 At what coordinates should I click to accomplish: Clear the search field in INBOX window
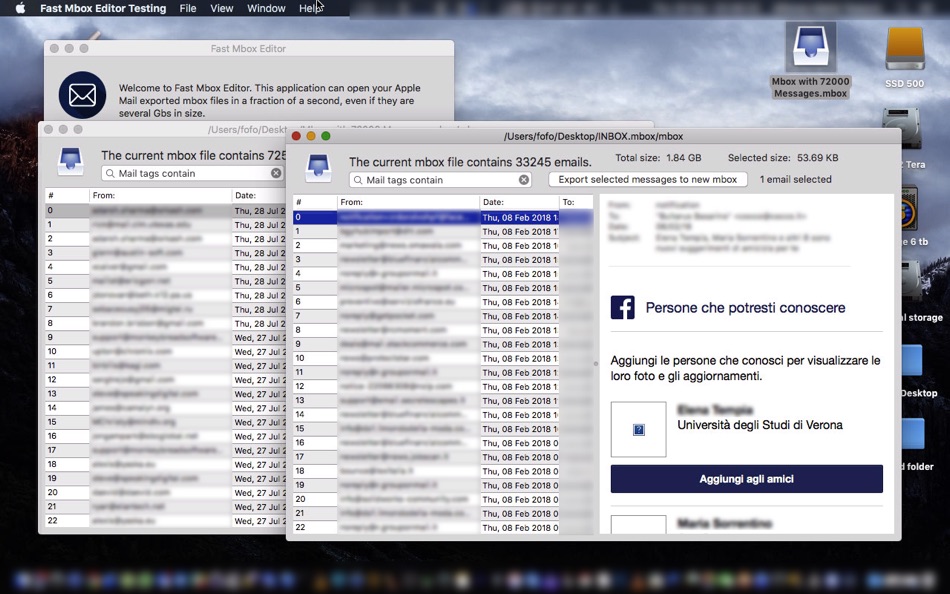coord(523,180)
